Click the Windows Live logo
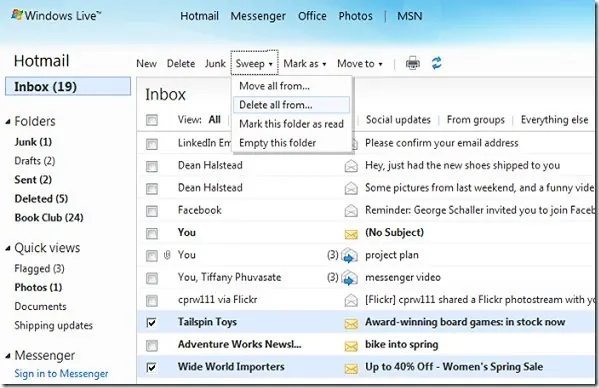Screen dimensions: 599x388 click(56, 16)
